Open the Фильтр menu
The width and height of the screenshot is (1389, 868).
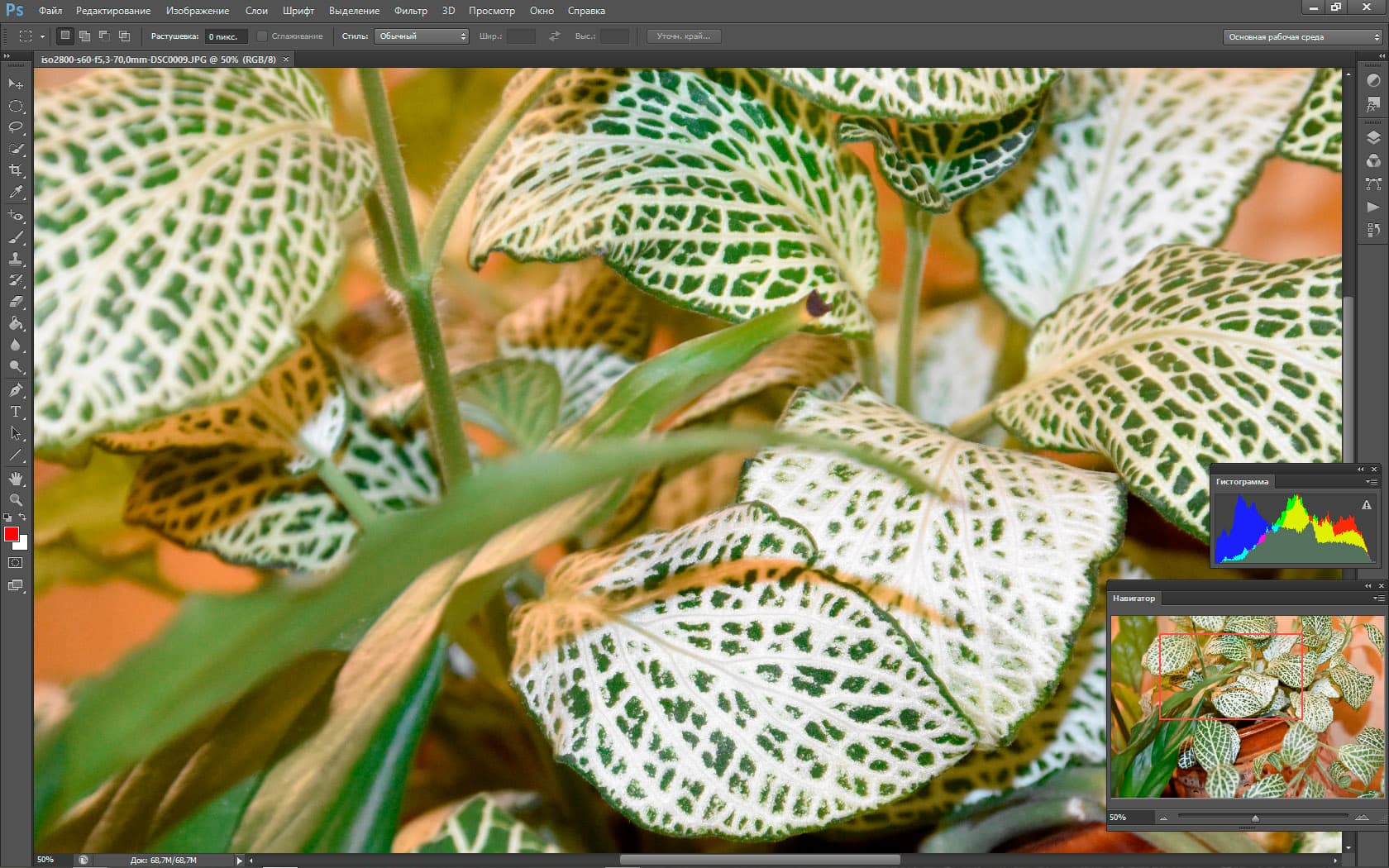click(x=411, y=11)
